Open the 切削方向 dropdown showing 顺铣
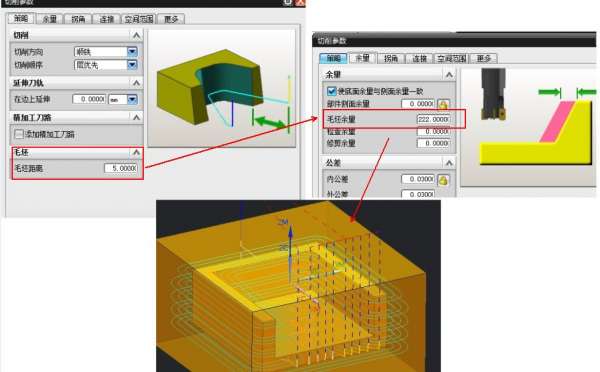Viewport: 600px width, 372px height. [132, 51]
